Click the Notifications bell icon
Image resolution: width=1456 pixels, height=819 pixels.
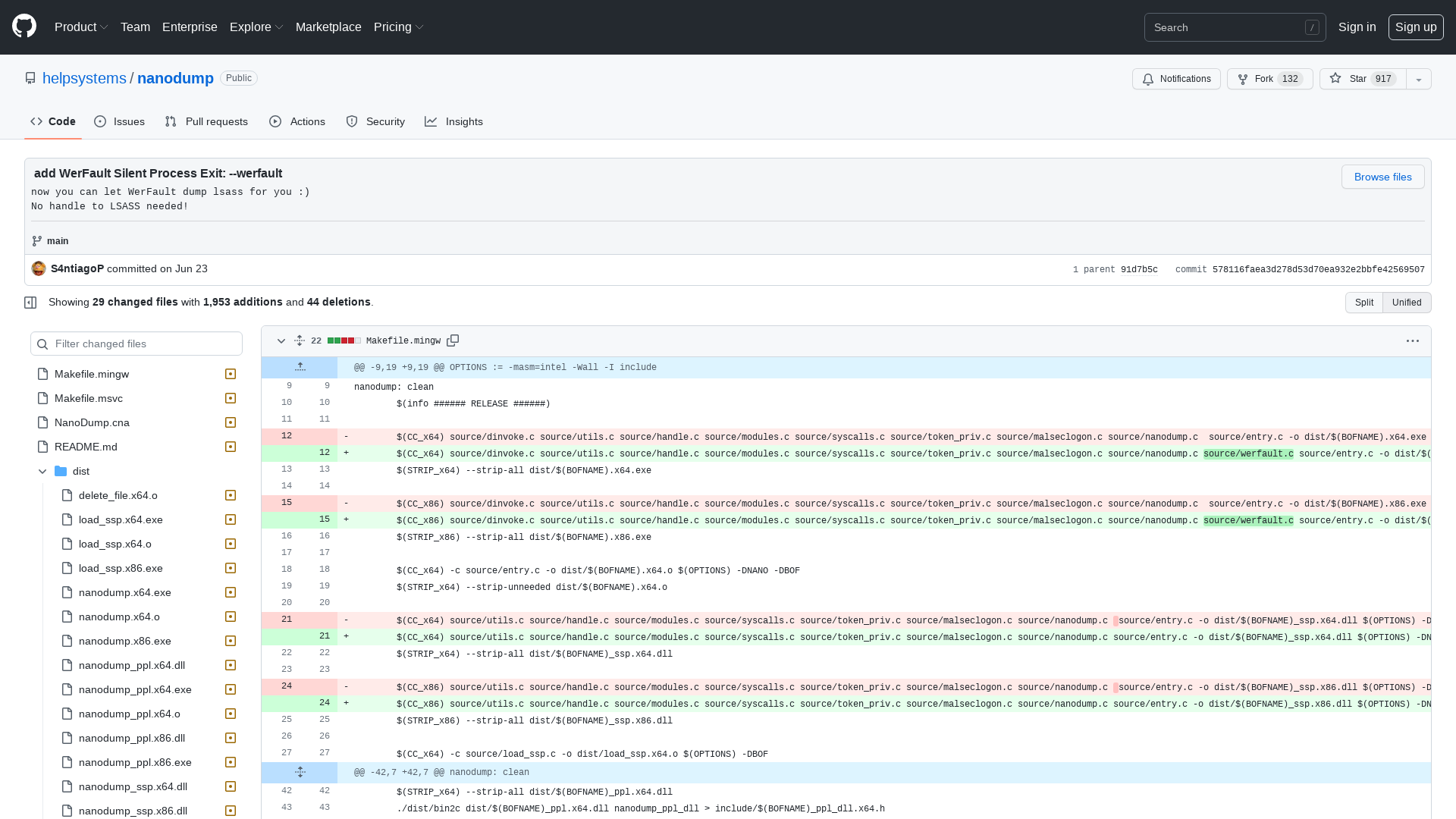(x=1147, y=79)
